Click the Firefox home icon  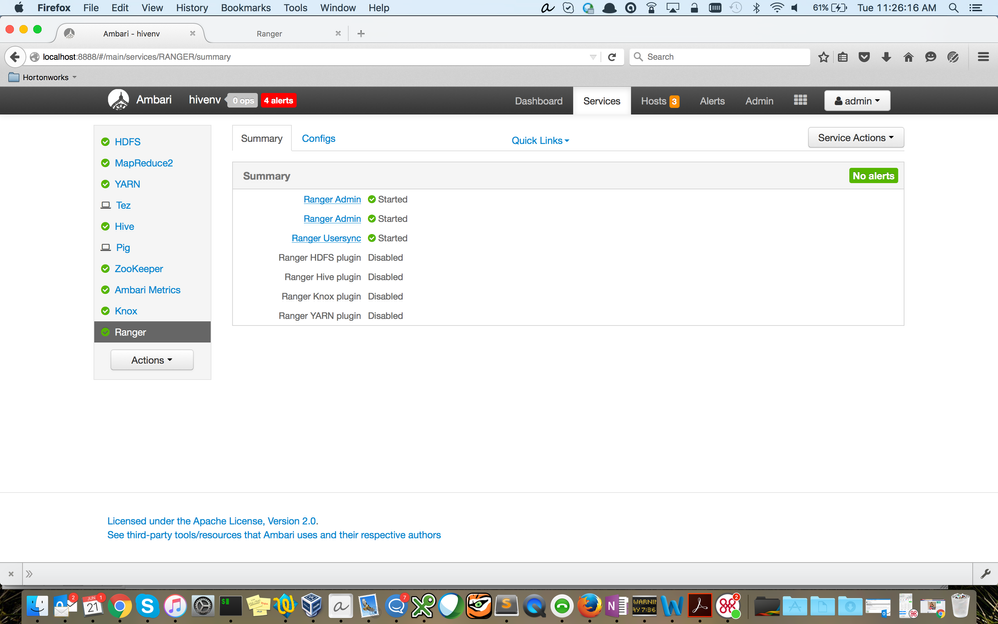[908, 57]
